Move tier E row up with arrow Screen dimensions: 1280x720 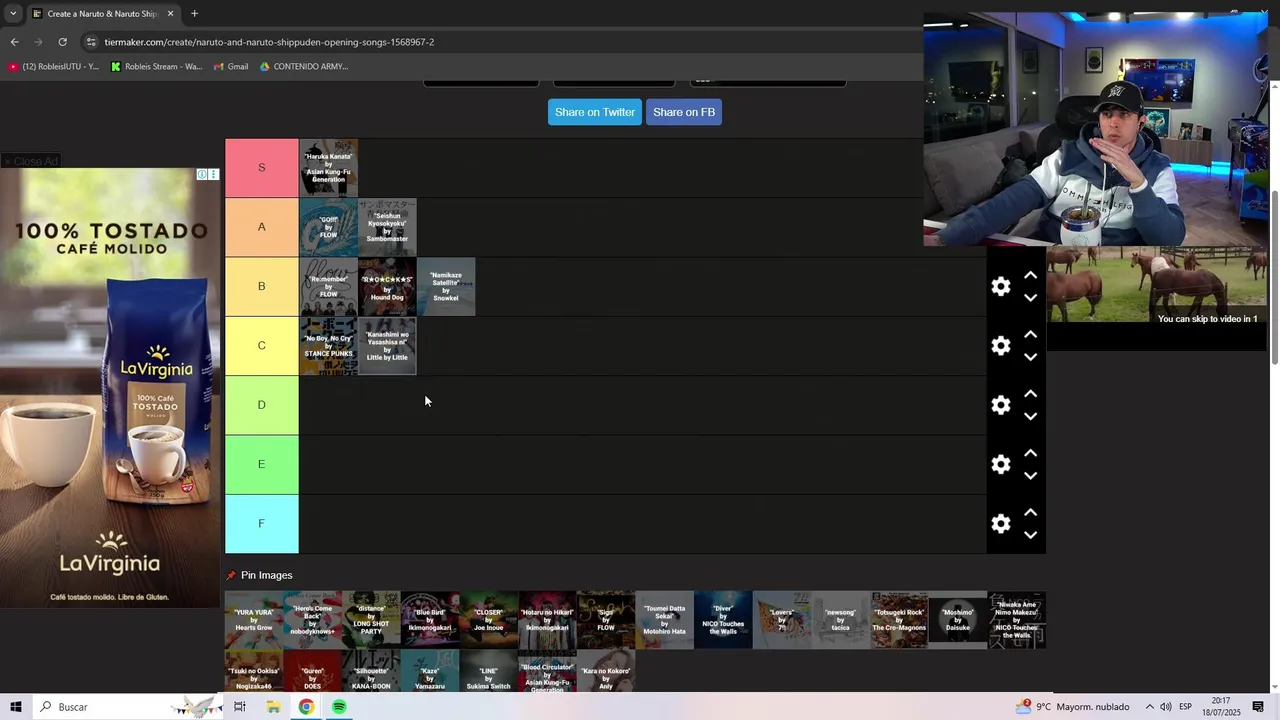click(x=1030, y=452)
